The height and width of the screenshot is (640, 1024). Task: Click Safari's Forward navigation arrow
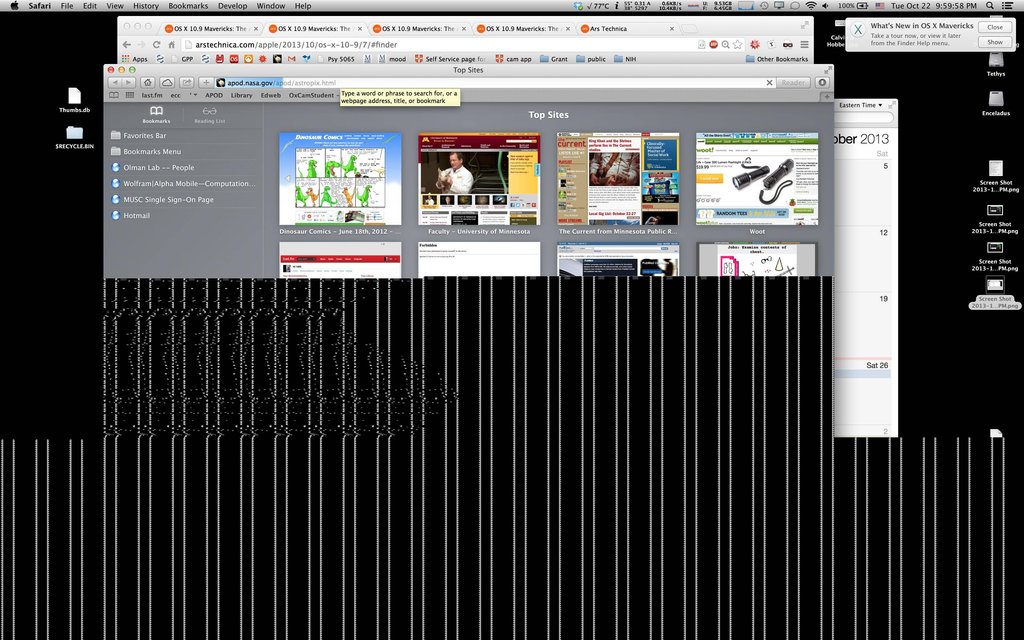pyautogui.click(x=129, y=83)
